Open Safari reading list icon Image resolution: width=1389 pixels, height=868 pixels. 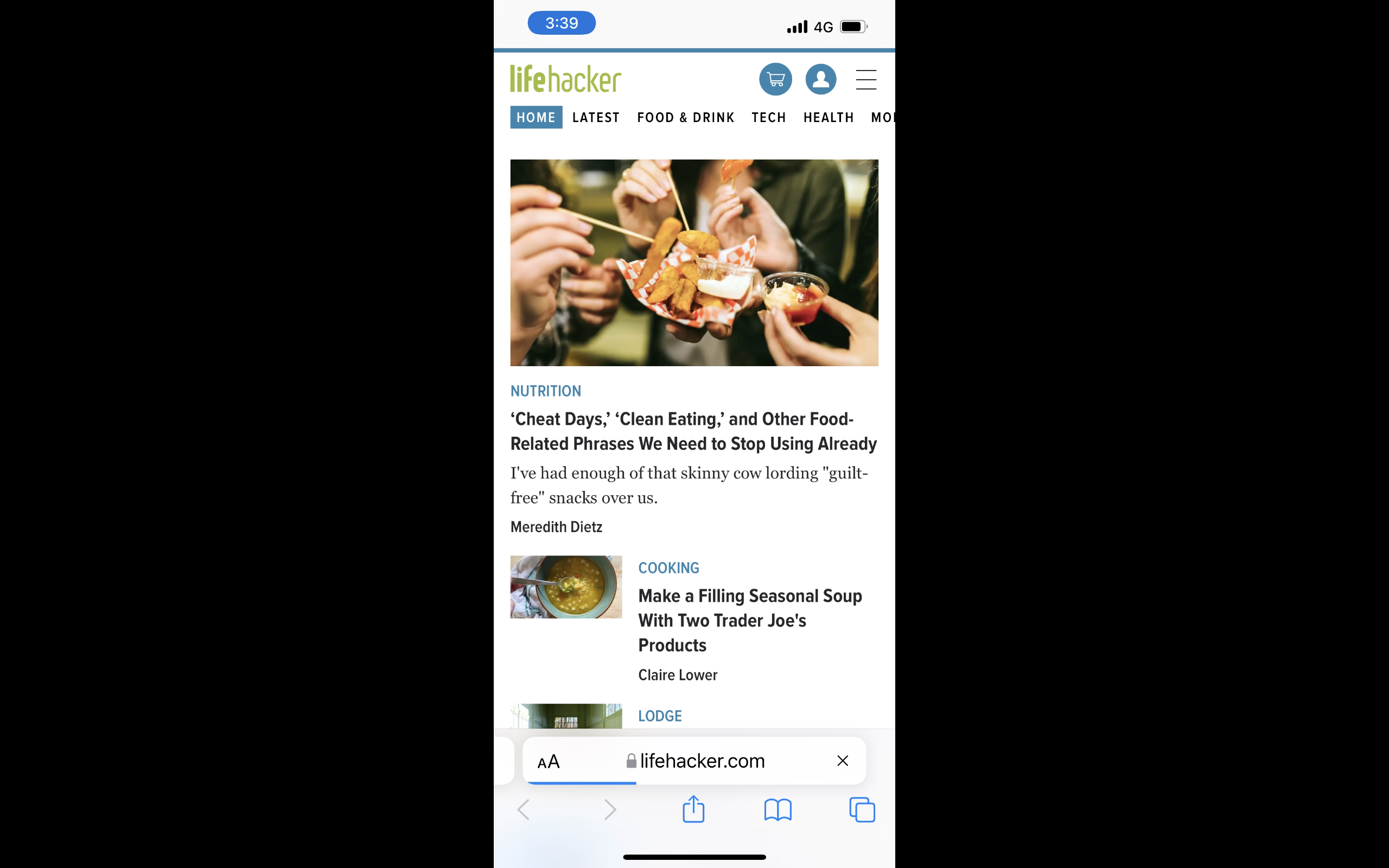(x=777, y=810)
